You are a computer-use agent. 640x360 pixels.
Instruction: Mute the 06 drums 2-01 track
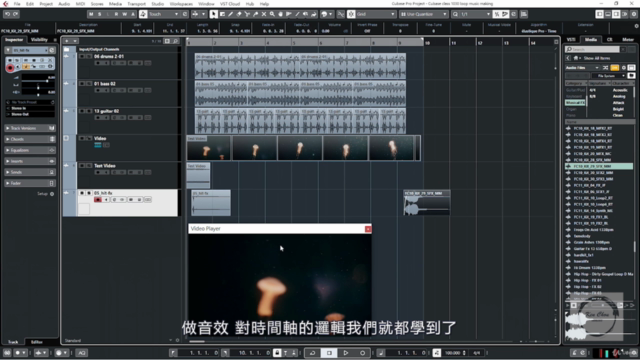coord(82,56)
